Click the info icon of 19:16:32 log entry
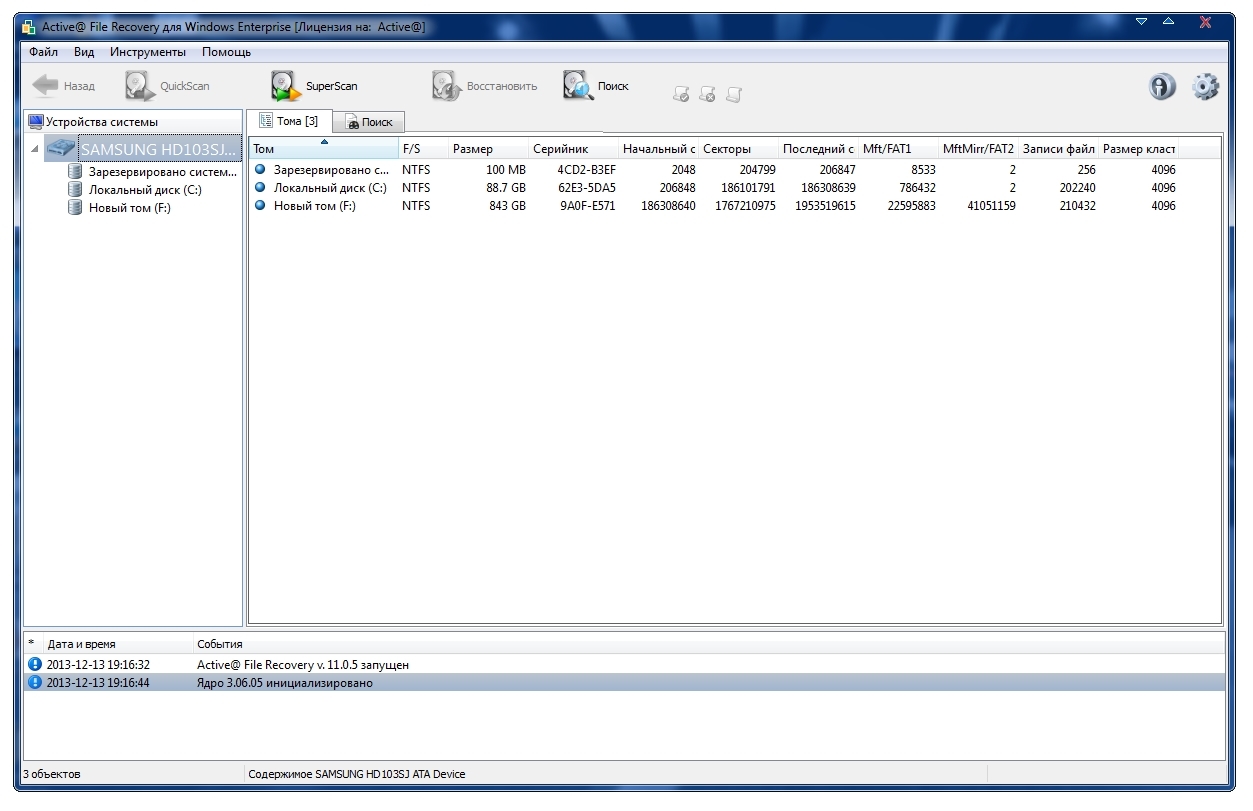 (36, 664)
